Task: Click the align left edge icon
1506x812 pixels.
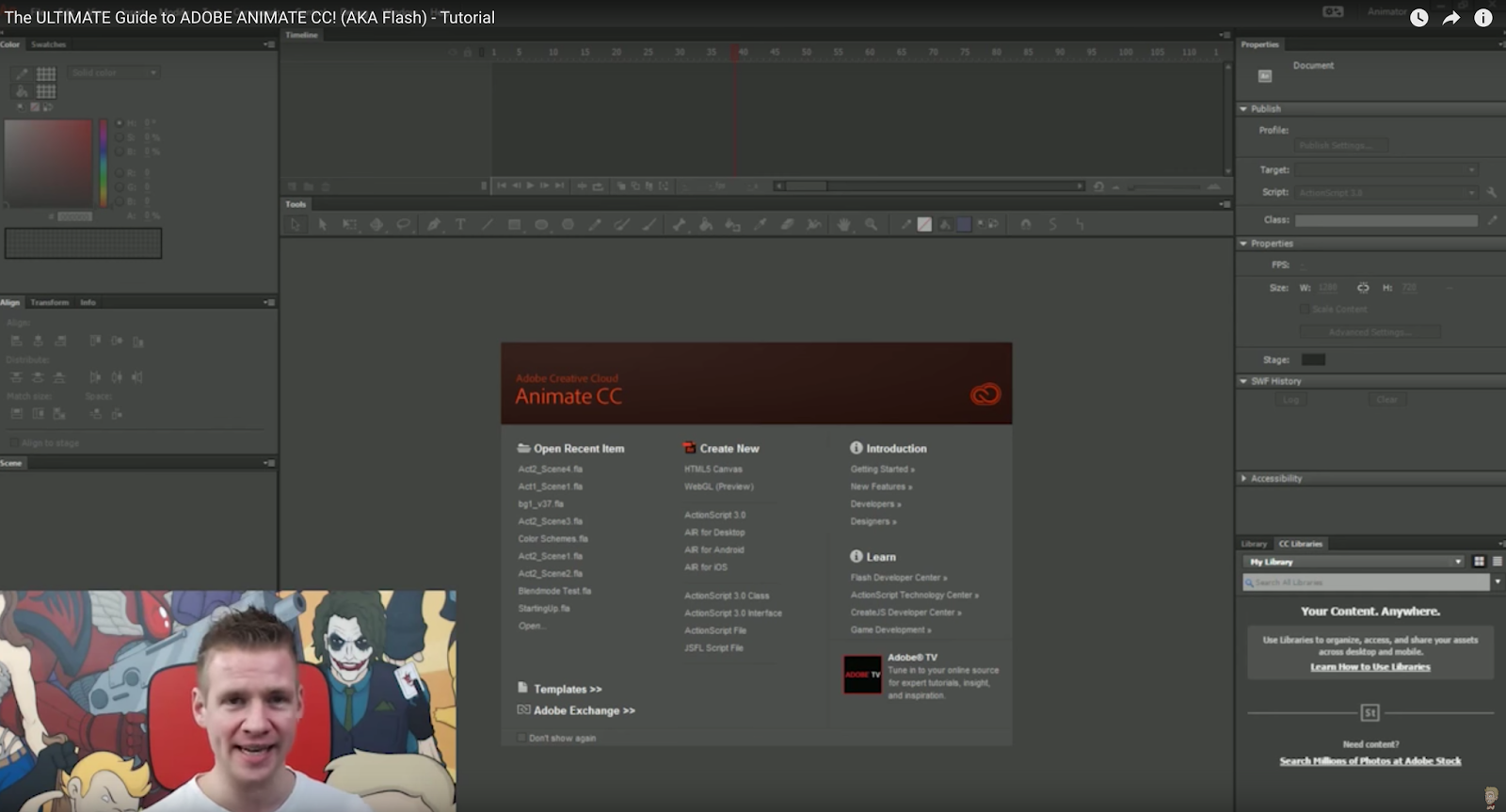Action: [x=17, y=341]
